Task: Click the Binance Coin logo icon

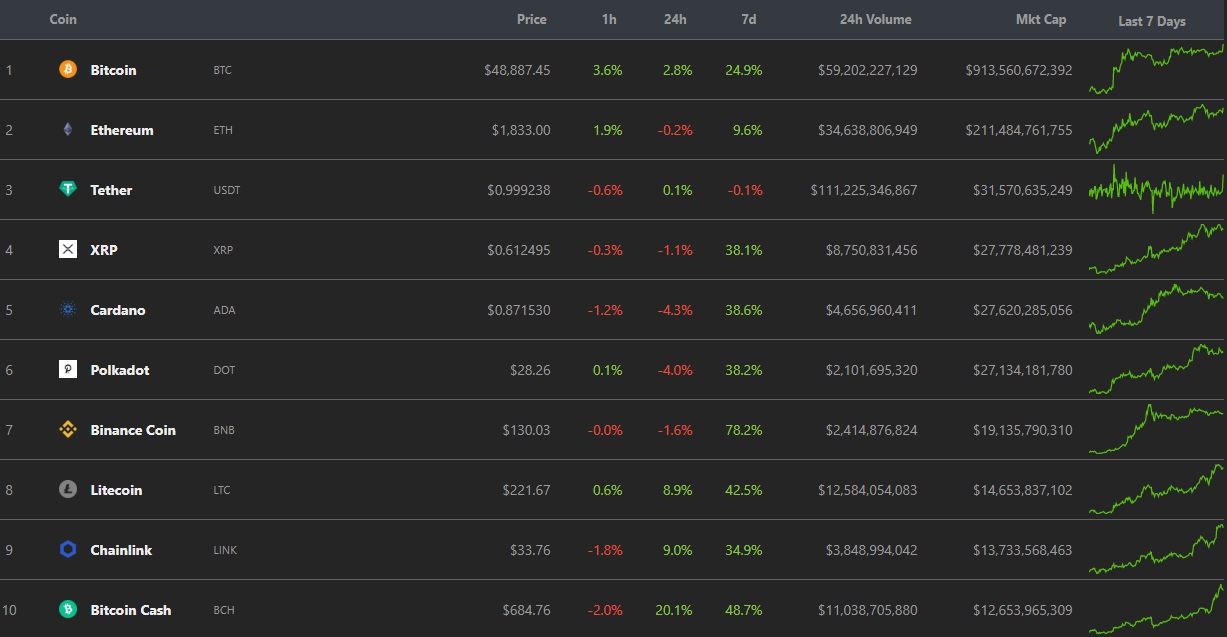Action: click(x=68, y=430)
